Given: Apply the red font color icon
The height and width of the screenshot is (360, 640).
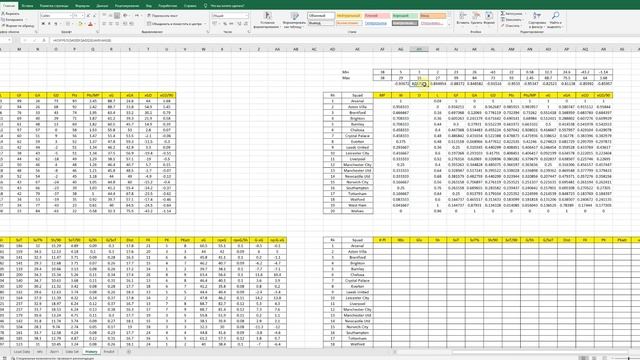Looking at the screenshot, I should pos(90,24).
